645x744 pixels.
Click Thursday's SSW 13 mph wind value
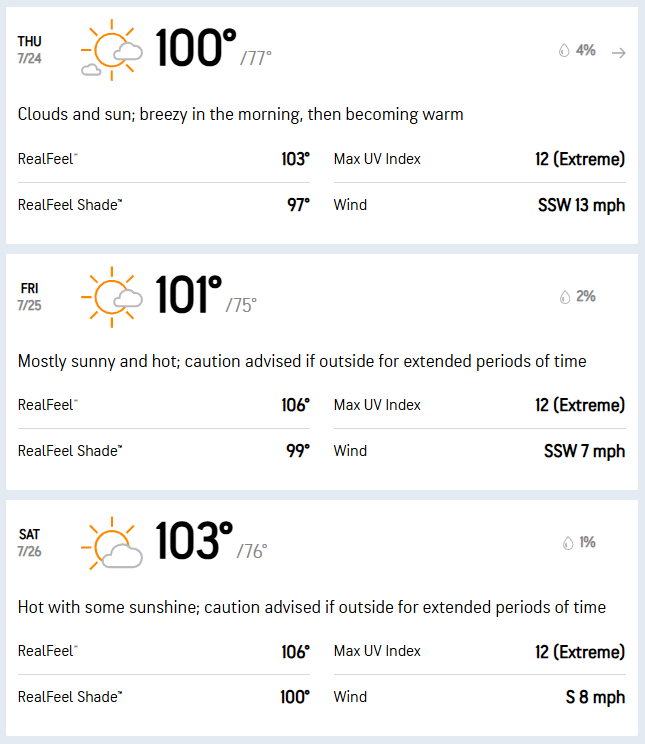pyautogui.click(x=581, y=205)
